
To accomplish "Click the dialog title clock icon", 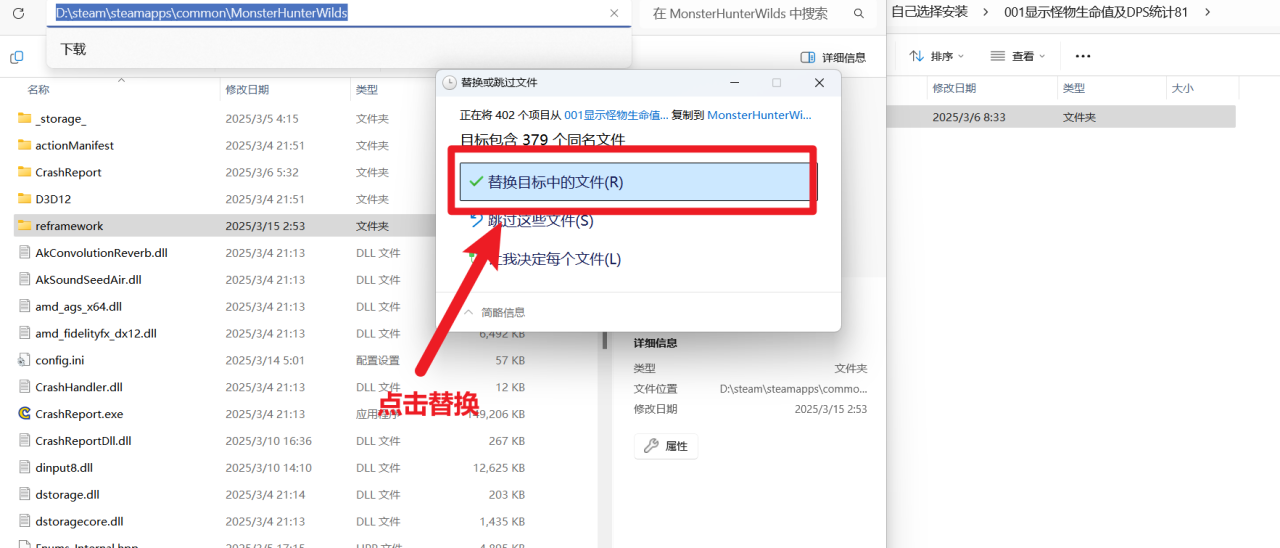I will (x=449, y=82).
